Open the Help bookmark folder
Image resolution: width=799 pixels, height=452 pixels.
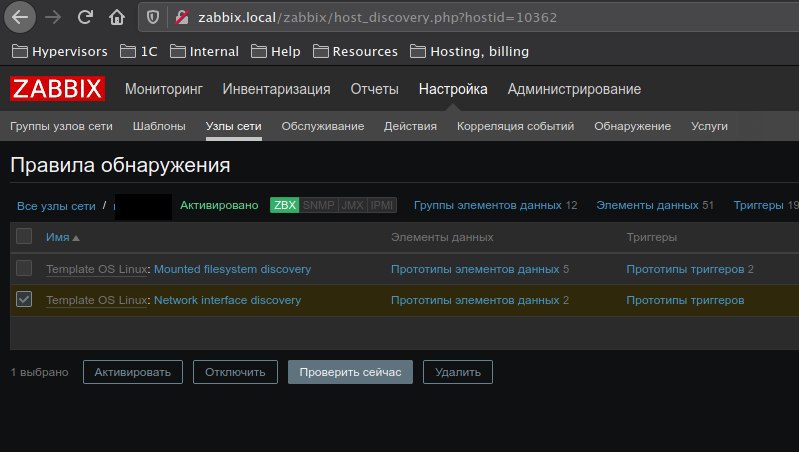[276, 51]
